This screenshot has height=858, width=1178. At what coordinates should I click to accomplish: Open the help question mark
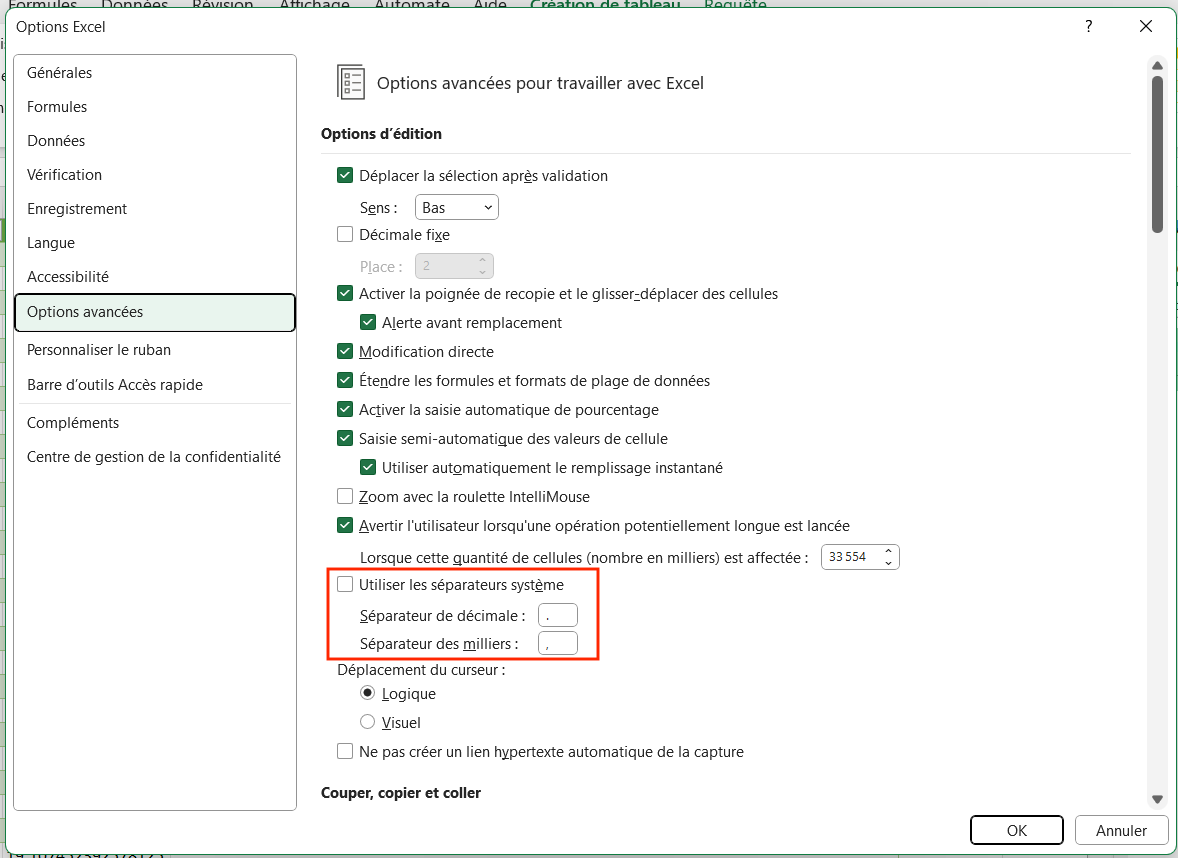click(1089, 26)
